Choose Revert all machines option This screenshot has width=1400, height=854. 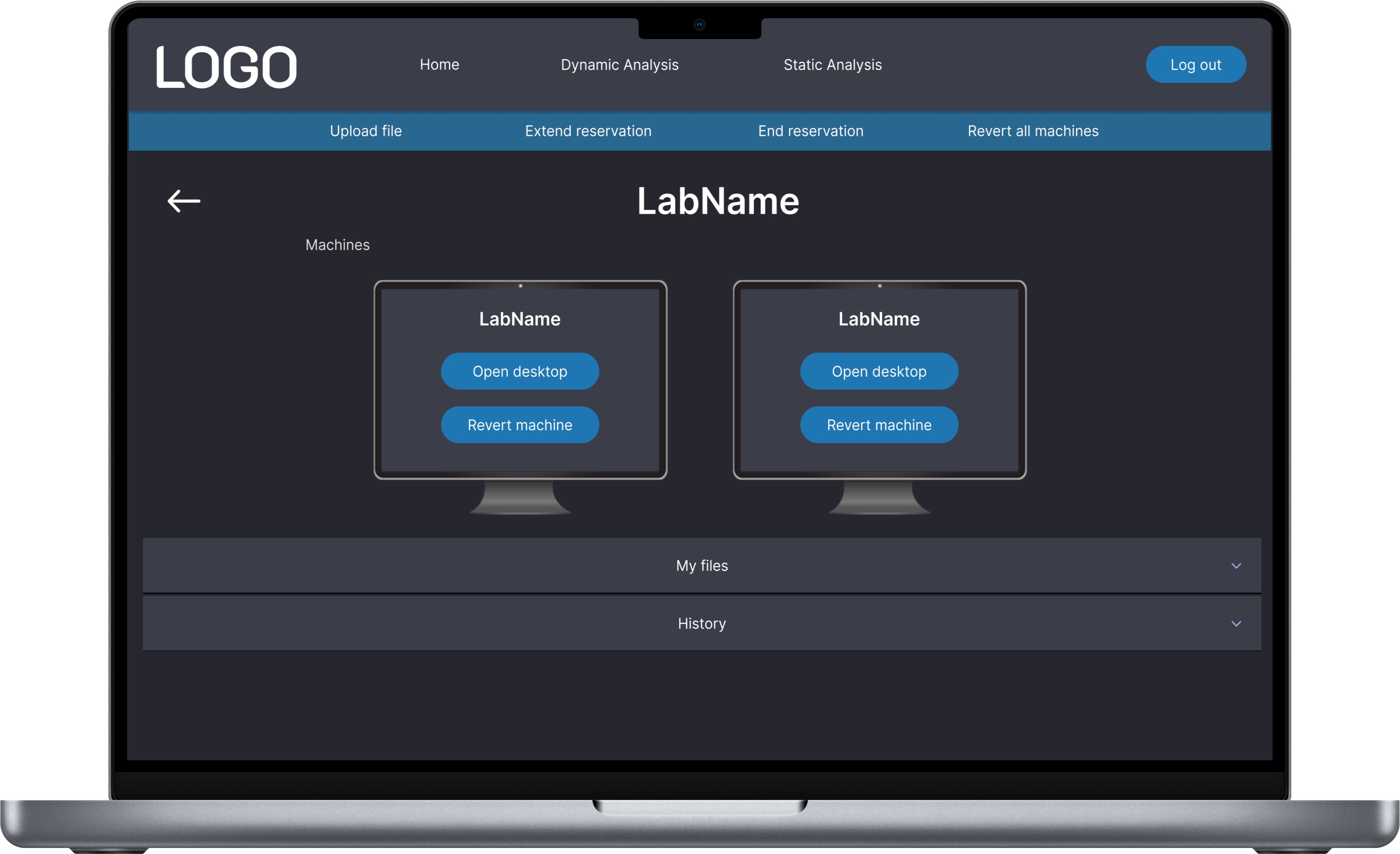click(x=1032, y=131)
